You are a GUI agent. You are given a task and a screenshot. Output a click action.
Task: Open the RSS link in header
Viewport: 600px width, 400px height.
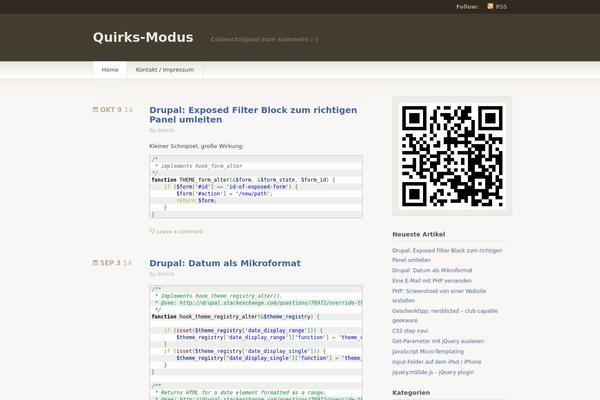[501, 7]
